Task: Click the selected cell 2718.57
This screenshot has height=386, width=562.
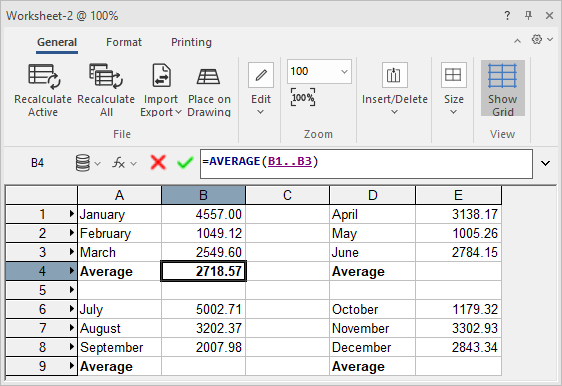Action: (x=204, y=271)
